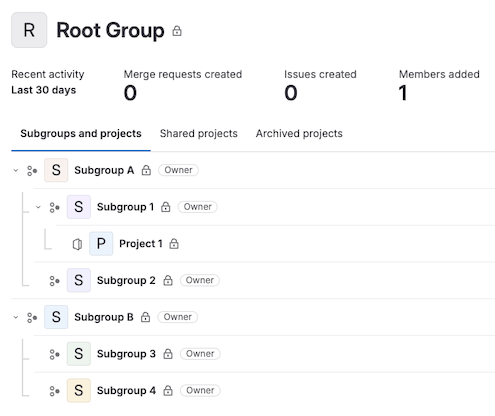Open Subgroup 4 from the list
This screenshot has width=495, height=416.
(126, 390)
